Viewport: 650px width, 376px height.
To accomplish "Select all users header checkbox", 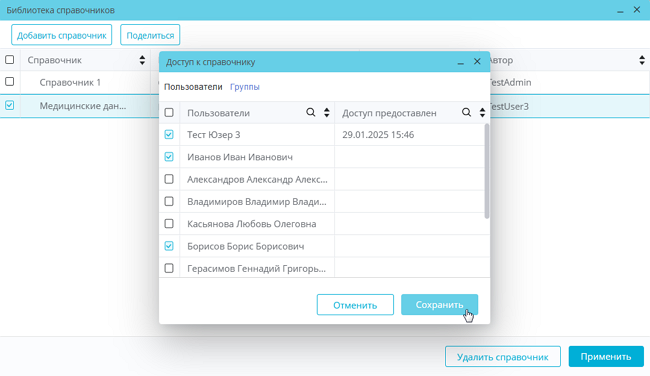I will pos(169,112).
